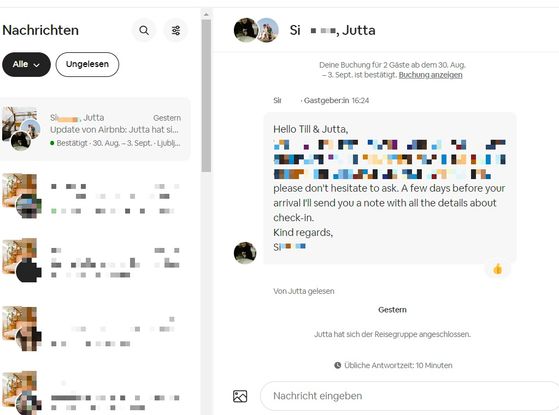Open the fourth conversation thumbnail
Image resolution: width=559 pixels, height=415 pixels.
[x=21, y=329]
